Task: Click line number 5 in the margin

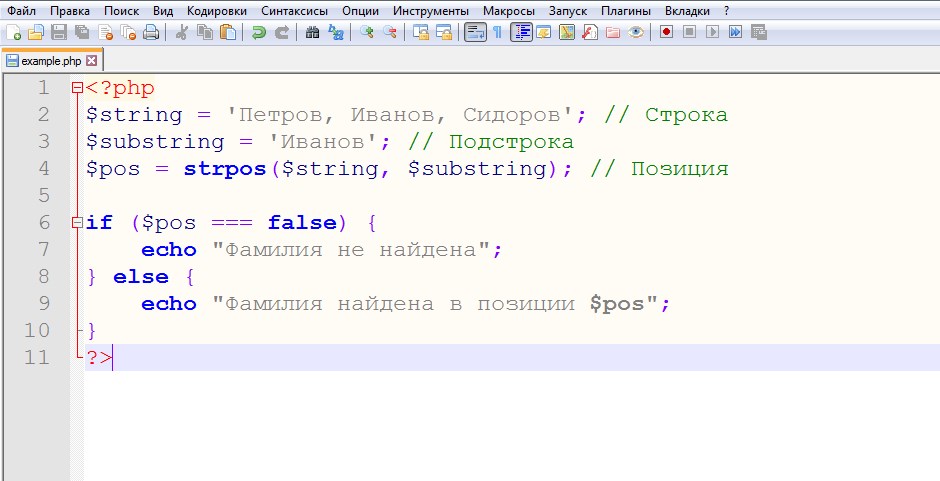Action: tap(42, 195)
